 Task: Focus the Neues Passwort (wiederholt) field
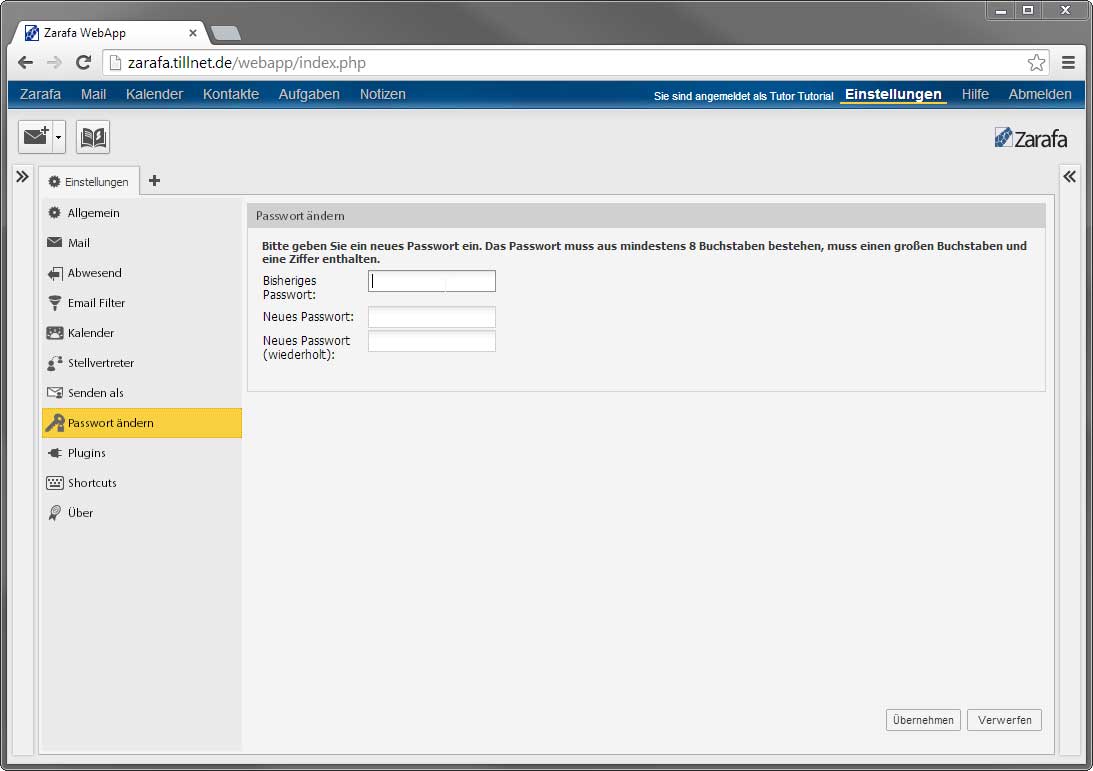[x=432, y=341]
